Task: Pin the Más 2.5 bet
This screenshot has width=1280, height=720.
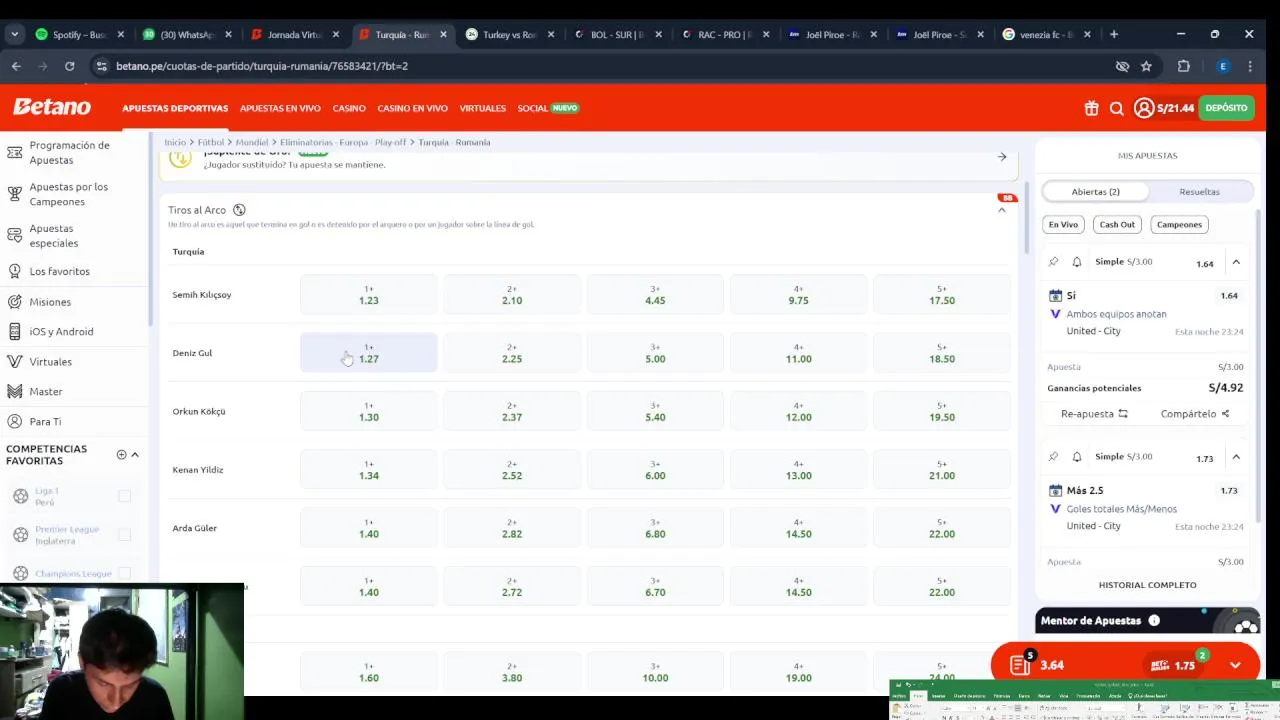Action: [1053, 457]
